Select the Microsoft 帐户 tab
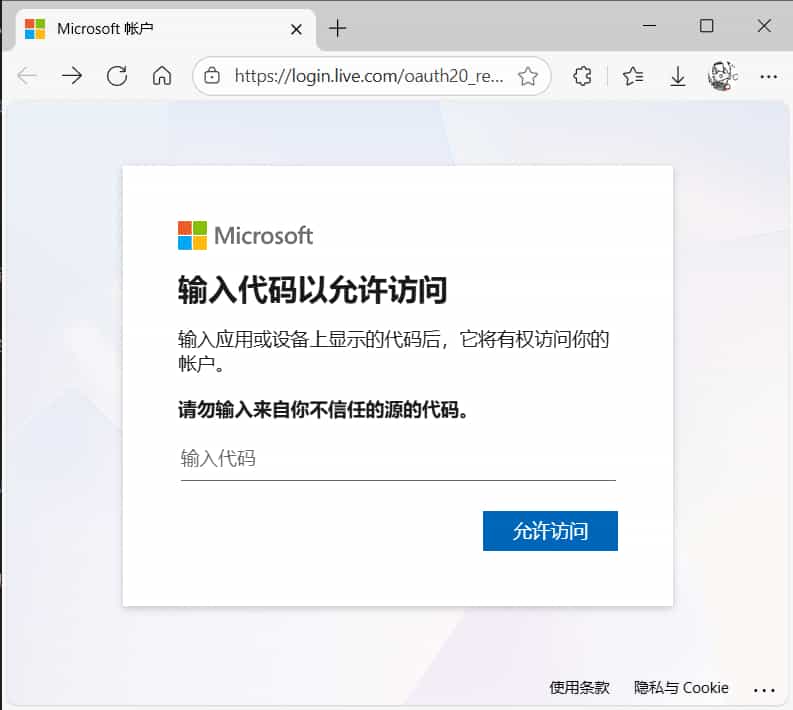The image size is (793, 710). 150,28
